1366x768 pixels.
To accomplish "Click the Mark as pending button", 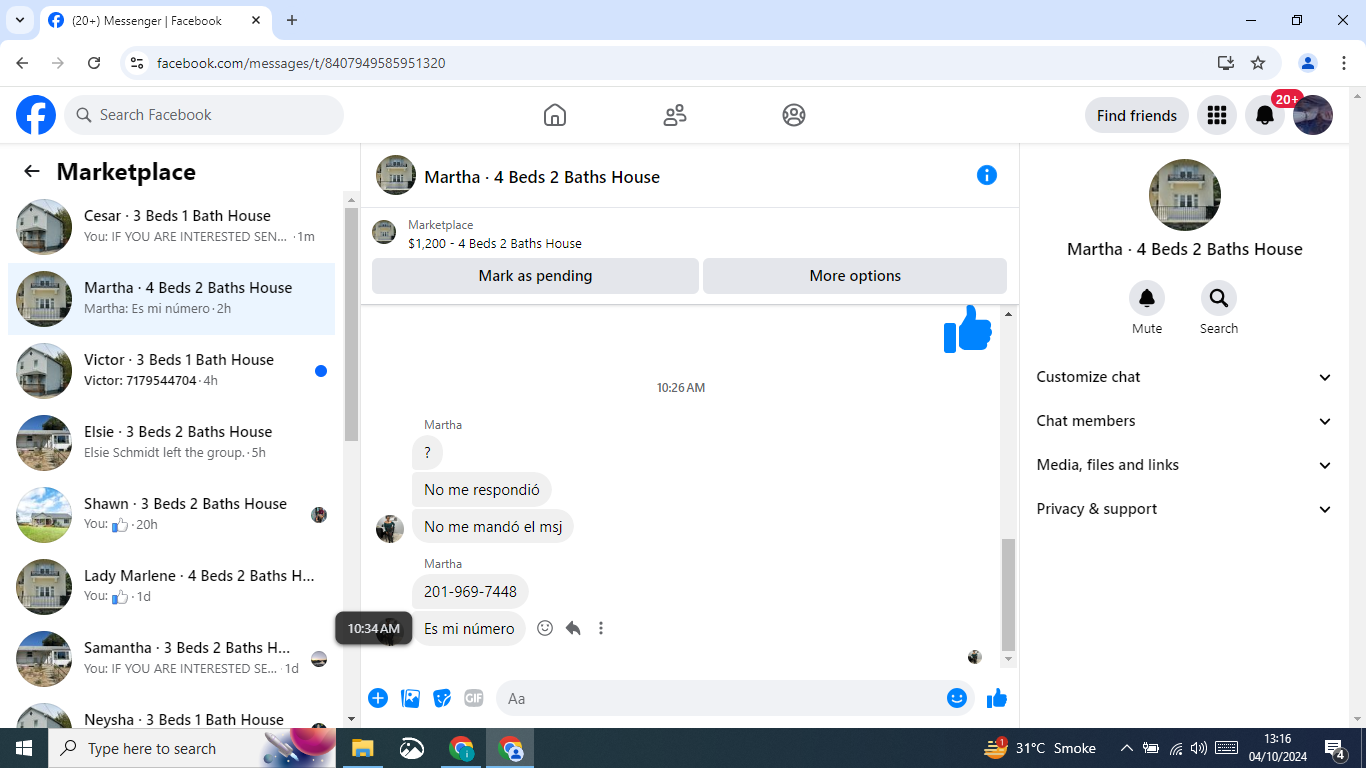I will [535, 276].
